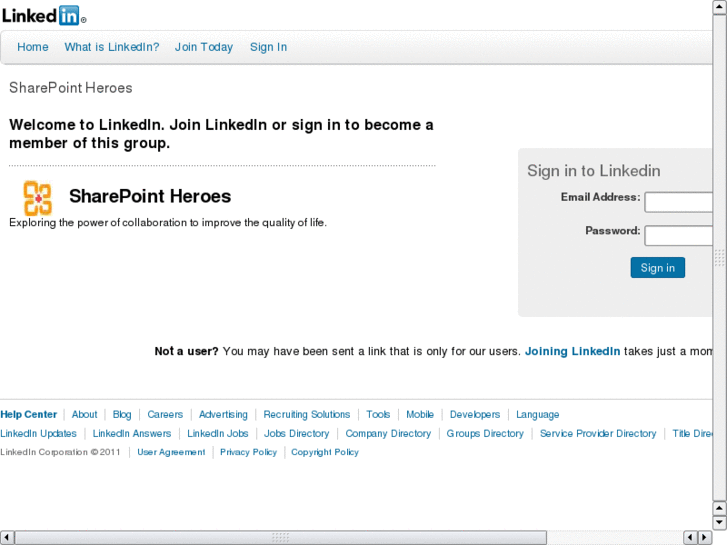The image size is (727, 545).
Task: Open the Recruiting Solutions footer link
Action: (306, 414)
